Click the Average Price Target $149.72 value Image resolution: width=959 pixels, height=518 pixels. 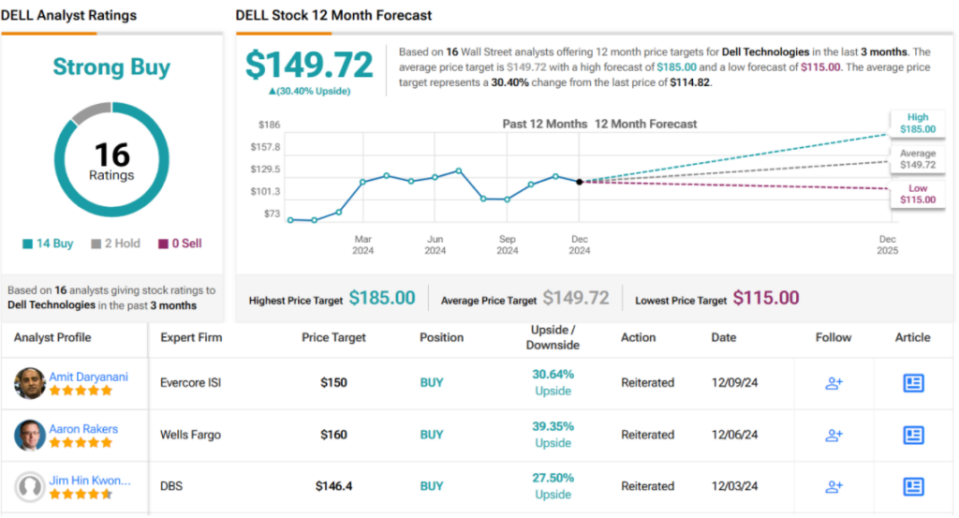[x=576, y=298]
